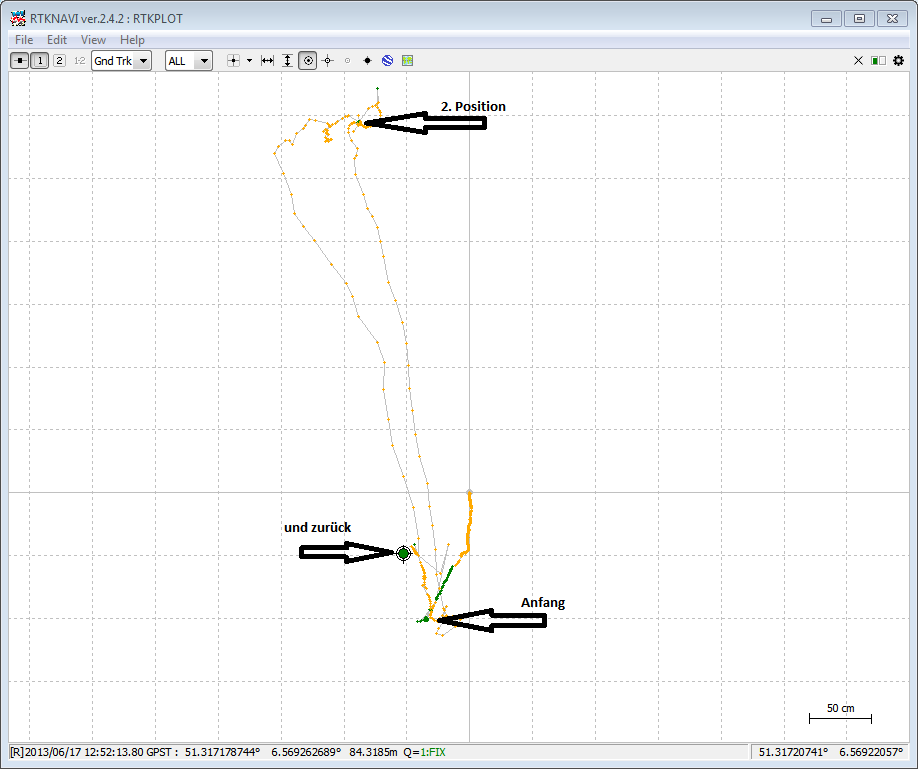Open options with the gear icon
The height and width of the screenshot is (769, 918).
click(x=898, y=61)
